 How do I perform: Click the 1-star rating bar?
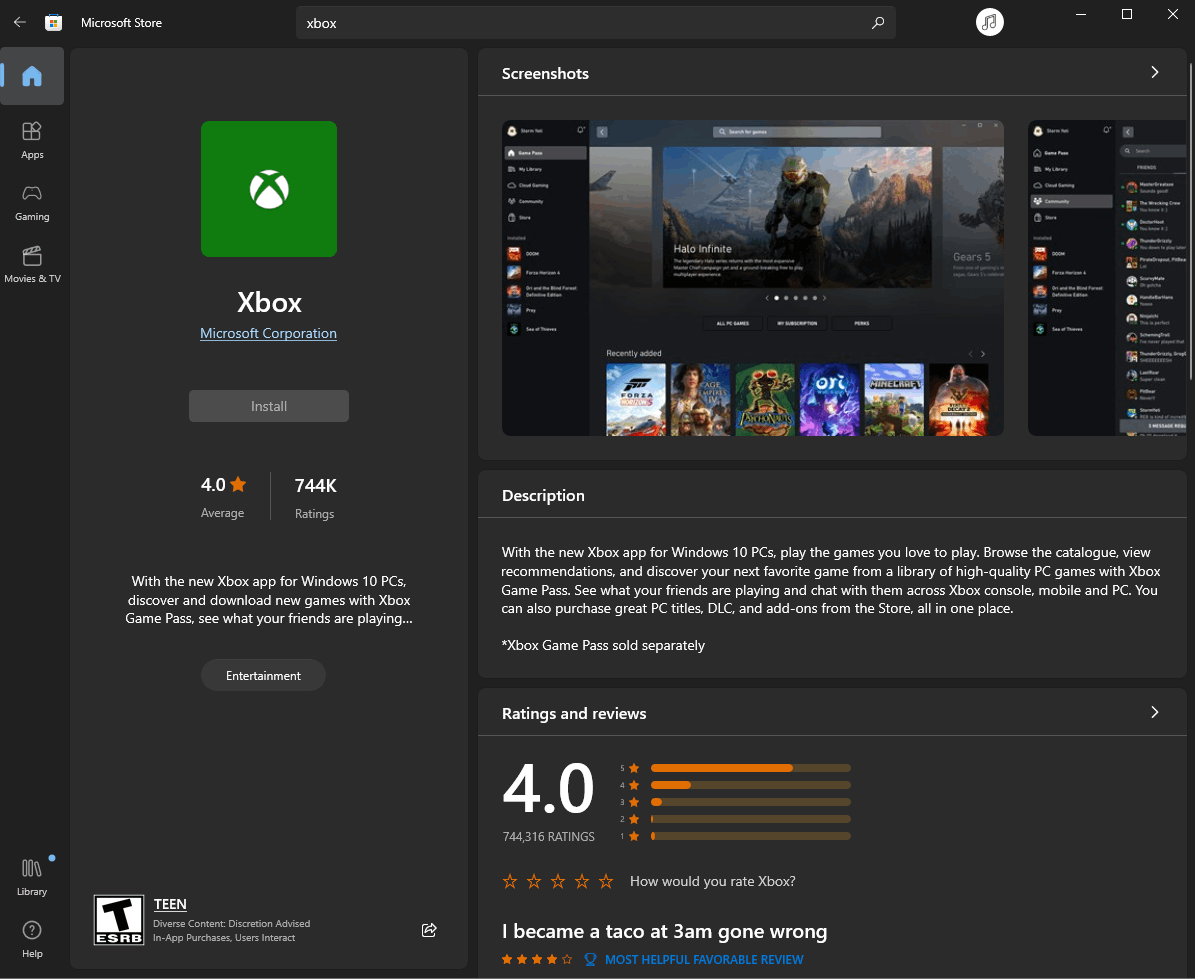(x=751, y=836)
